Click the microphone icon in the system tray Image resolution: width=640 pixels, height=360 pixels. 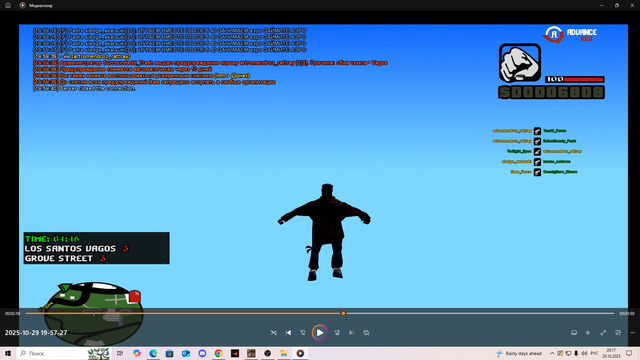click(x=576, y=353)
